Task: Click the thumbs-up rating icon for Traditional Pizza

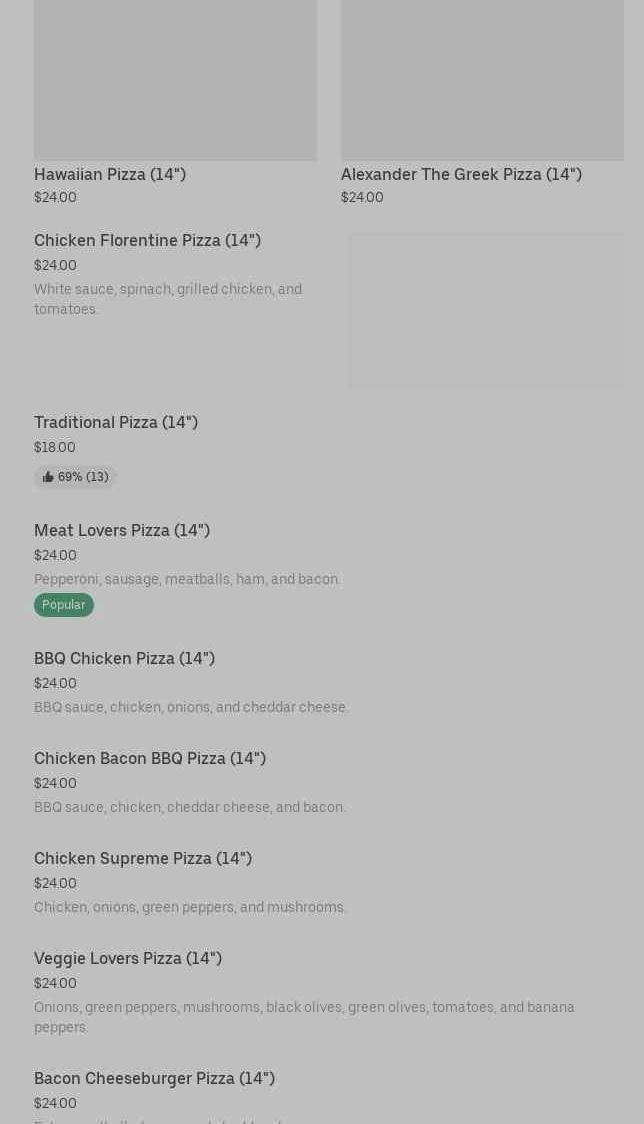Action: (x=48, y=477)
